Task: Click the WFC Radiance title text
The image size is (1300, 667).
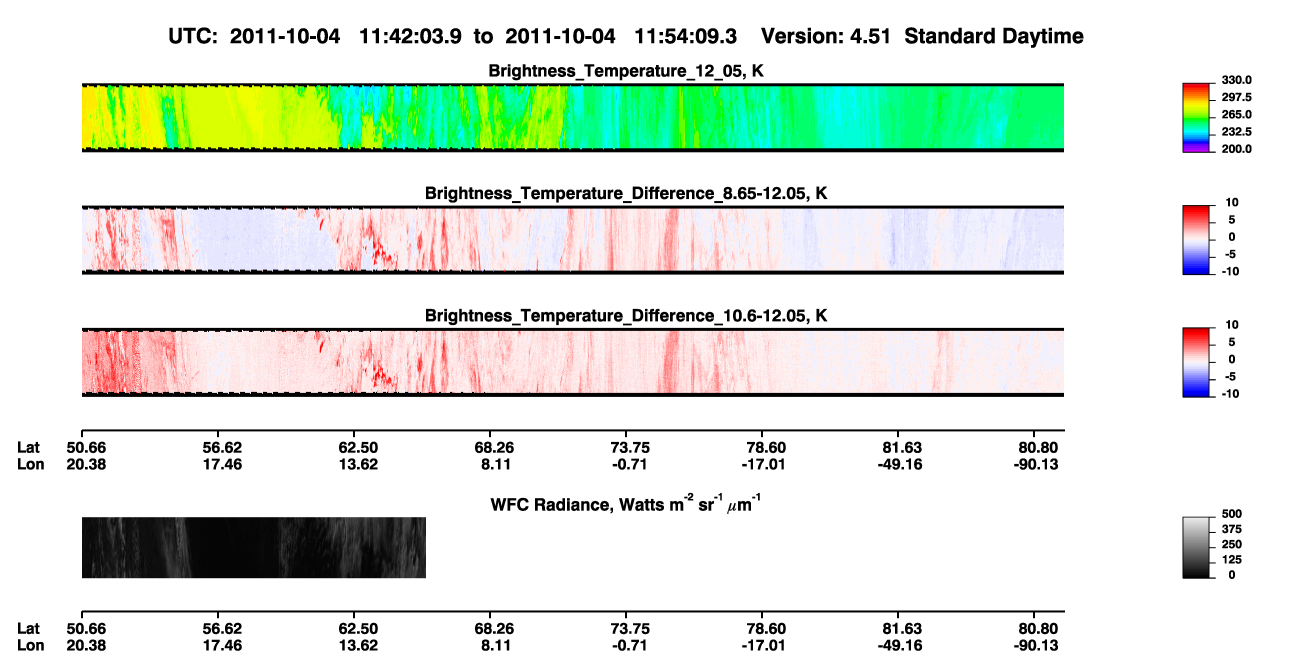Action: click(626, 504)
